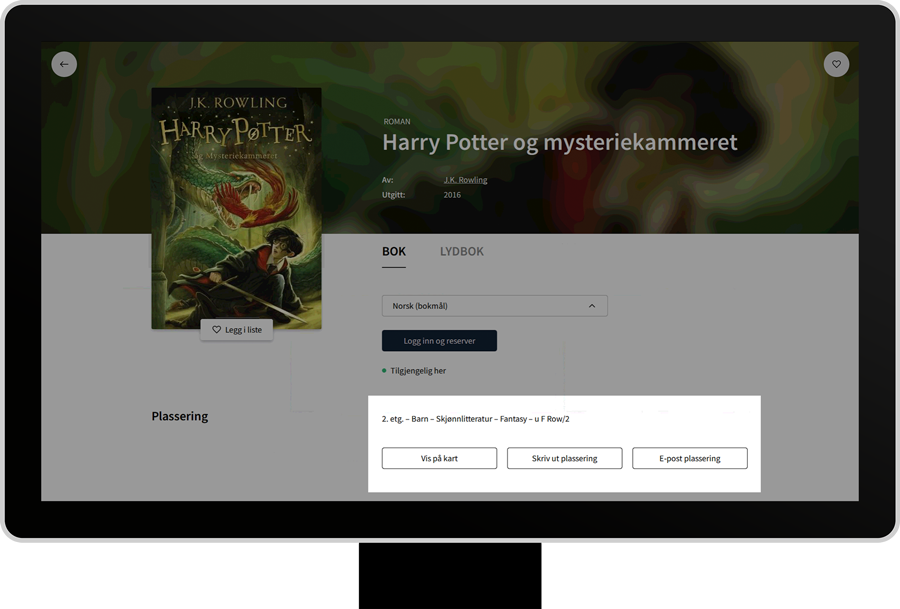The height and width of the screenshot is (609, 900).
Task: Click the heart icon beside Legg i liste
Action: pos(216,330)
